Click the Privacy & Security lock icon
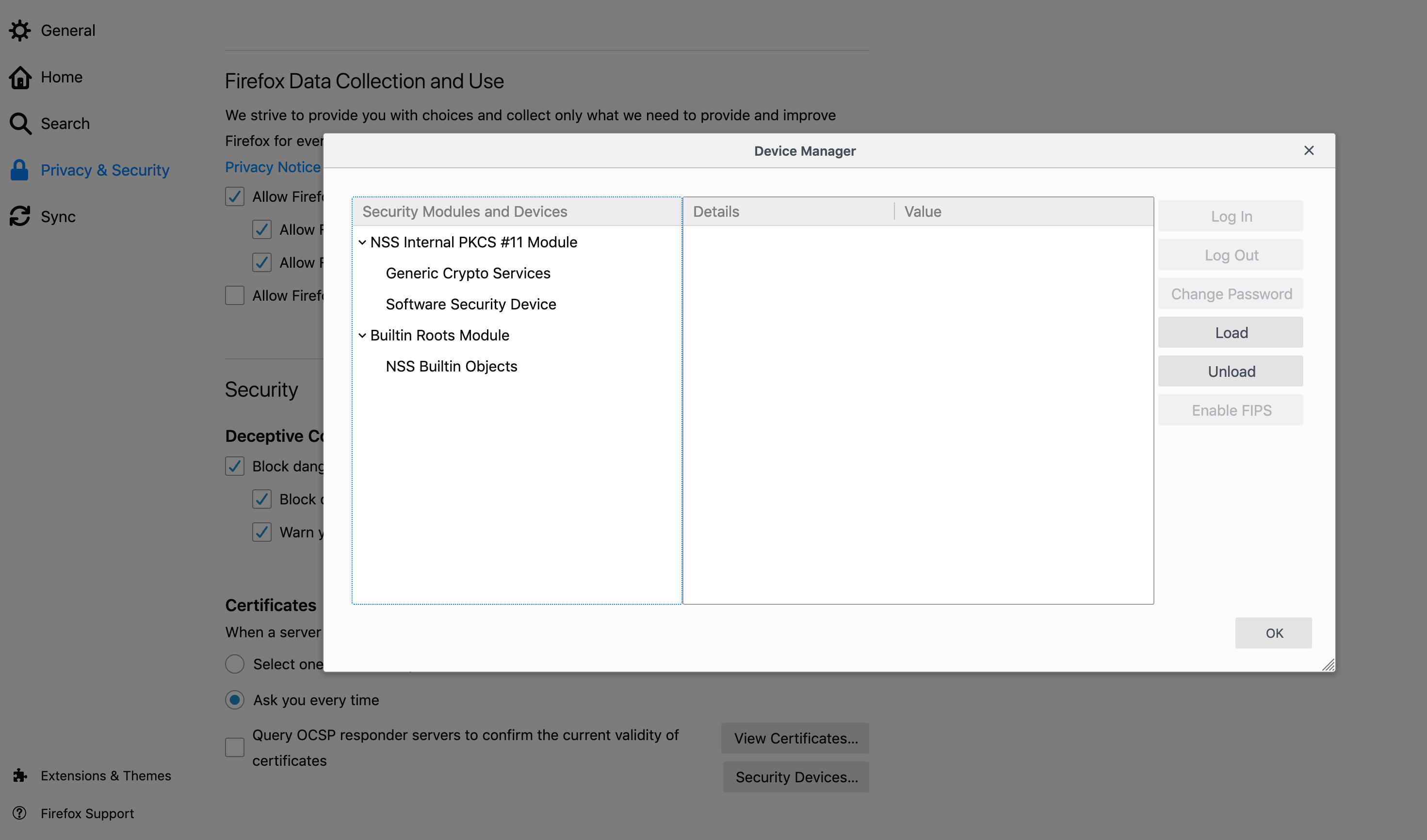 pyautogui.click(x=20, y=170)
